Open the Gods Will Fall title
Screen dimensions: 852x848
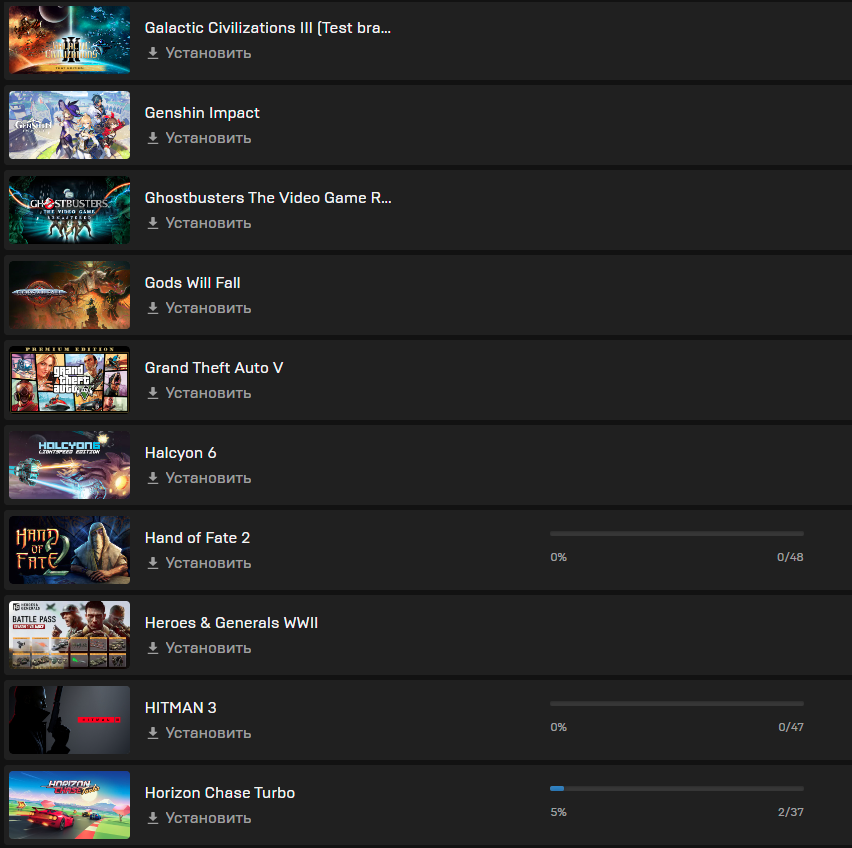[x=192, y=283]
